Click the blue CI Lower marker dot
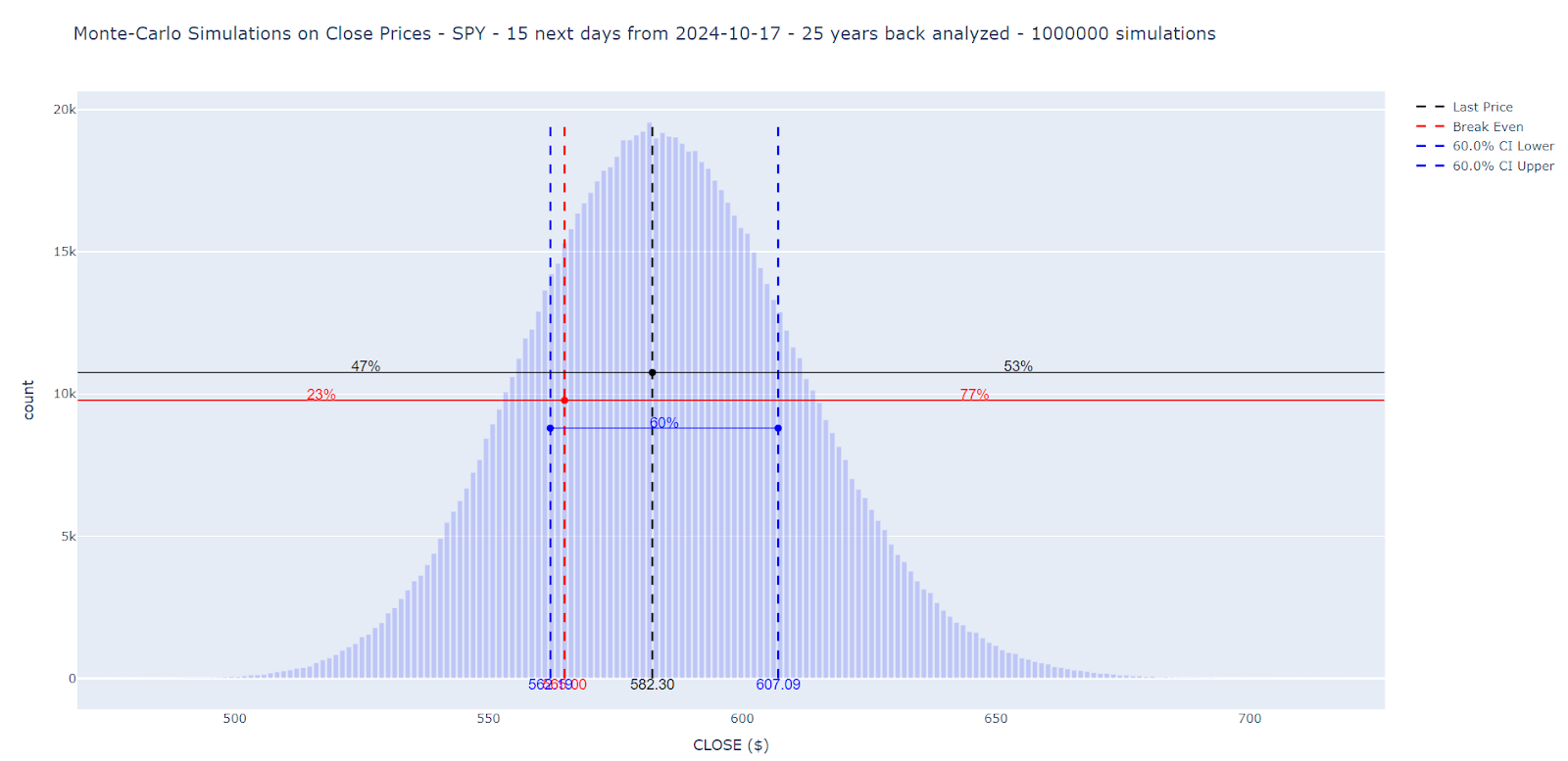The height and width of the screenshot is (761, 1568). coord(550,428)
